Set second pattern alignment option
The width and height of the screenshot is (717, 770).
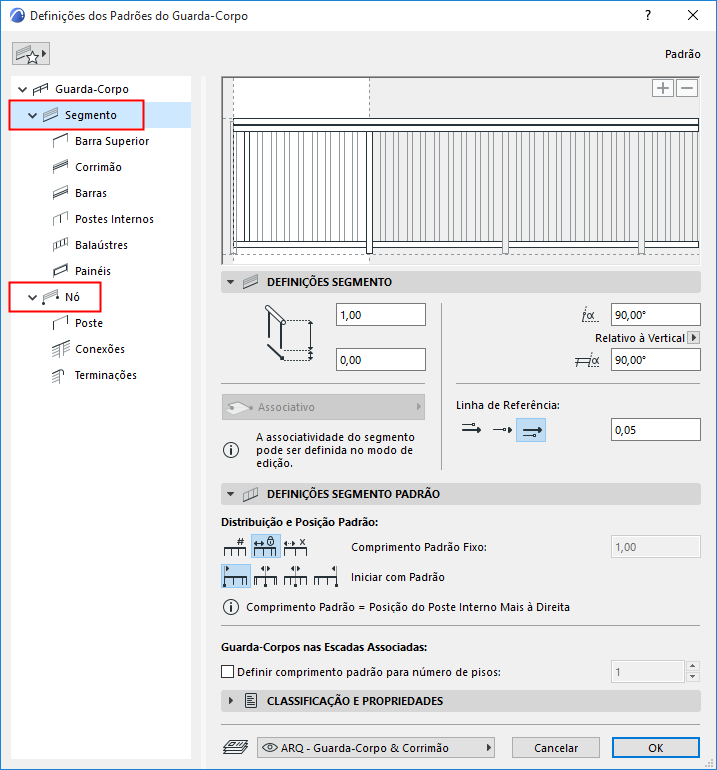(266, 576)
